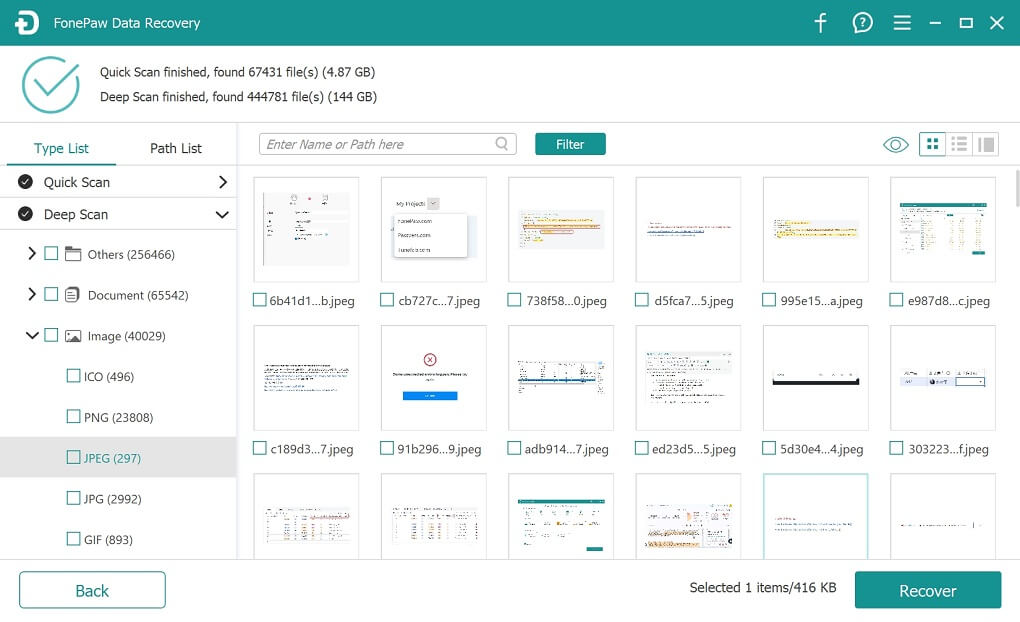The width and height of the screenshot is (1020, 622).
Task: Check the ICO (496) checkbox
Action: pos(74,375)
